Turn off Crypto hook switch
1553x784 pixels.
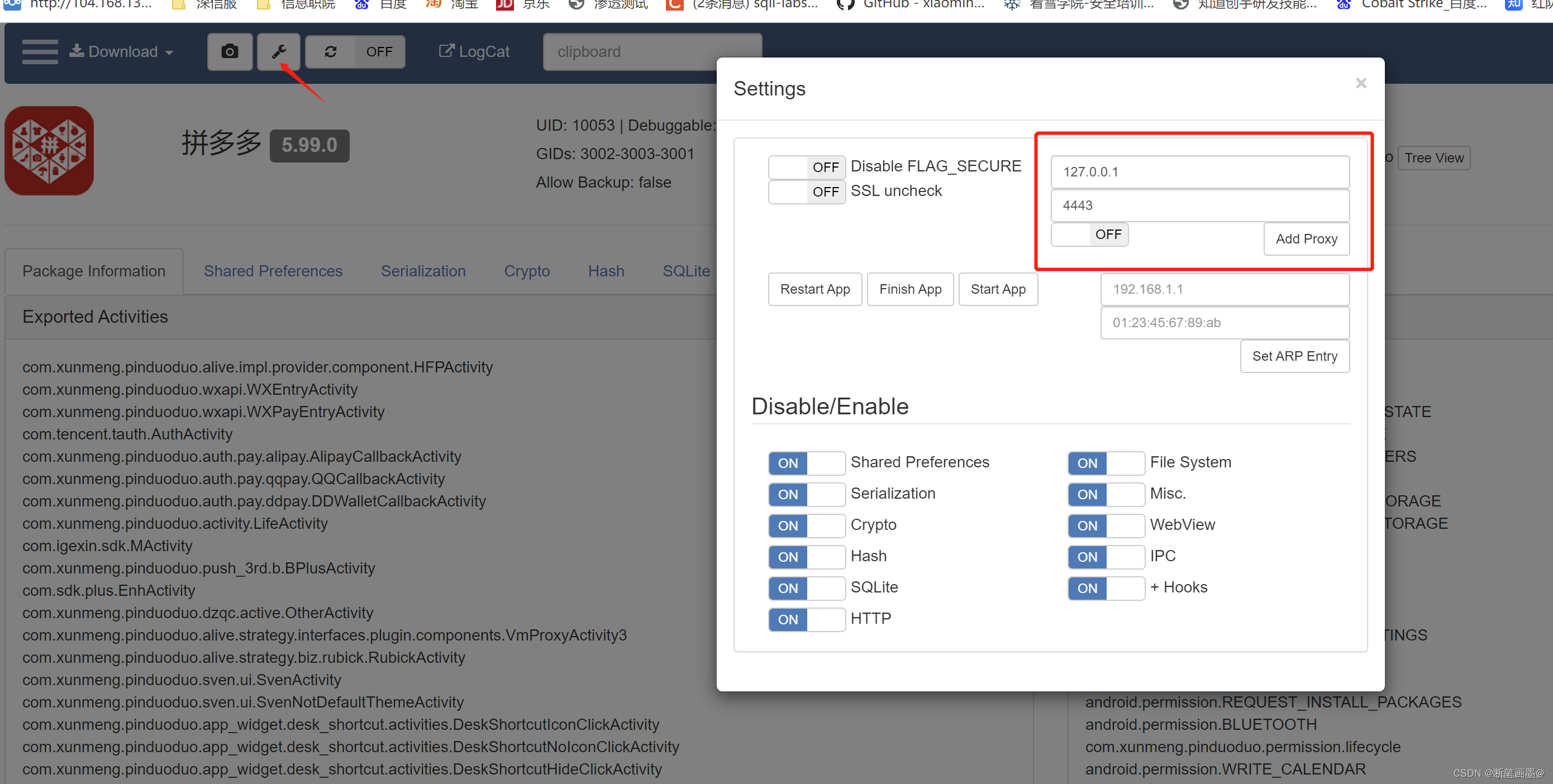pyautogui.click(x=806, y=525)
